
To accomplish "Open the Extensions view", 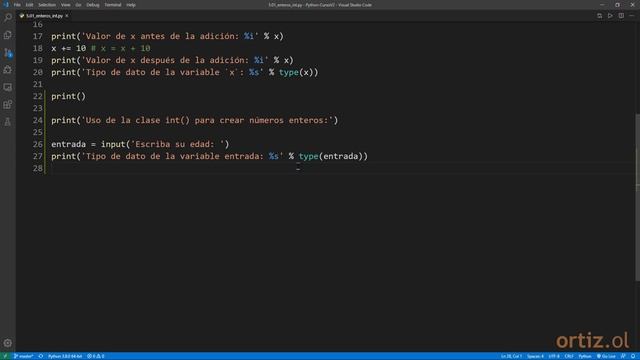I will coord(8,104).
